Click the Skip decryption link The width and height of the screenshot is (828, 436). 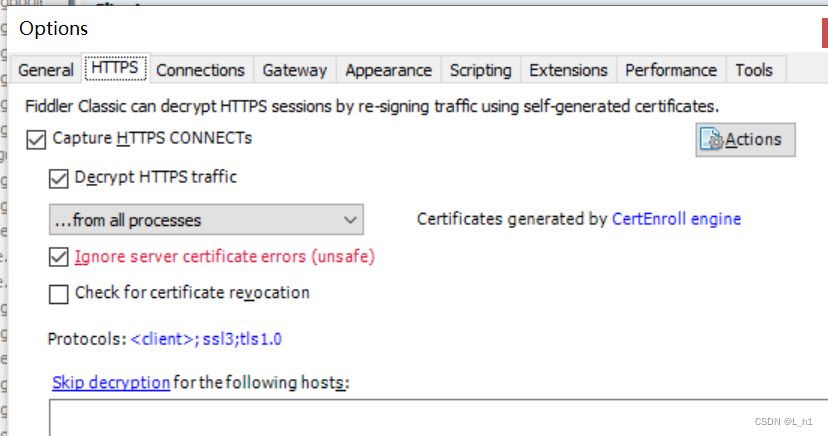pyautogui.click(x=111, y=382)
